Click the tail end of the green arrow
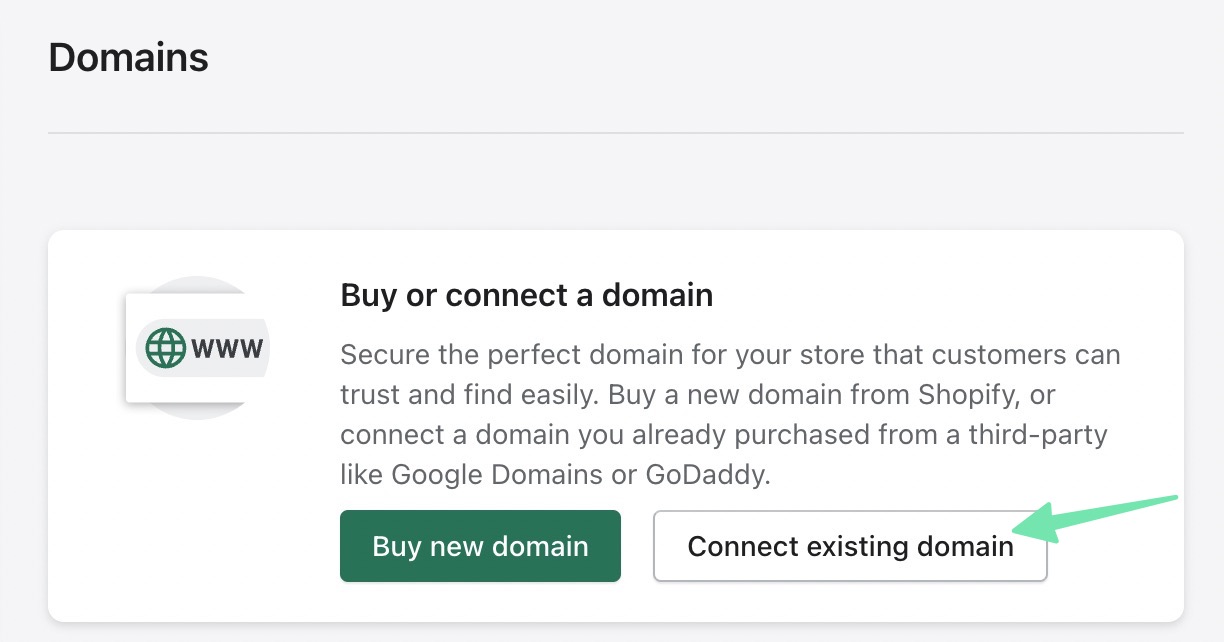 click(x=1176, y=497)
